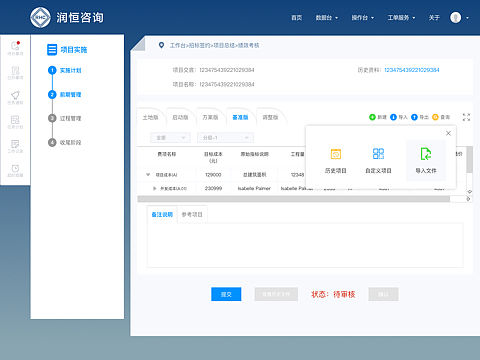This screenshot has height=360, width=480.
Task: Click the 项目实施 list icon
Action: tap(52, 50)
